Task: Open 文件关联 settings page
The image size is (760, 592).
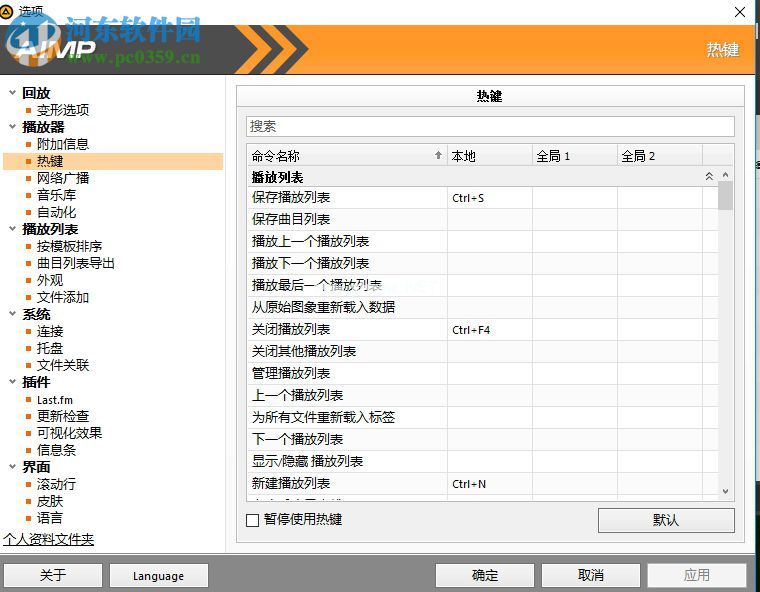Action: pos(63,365)
